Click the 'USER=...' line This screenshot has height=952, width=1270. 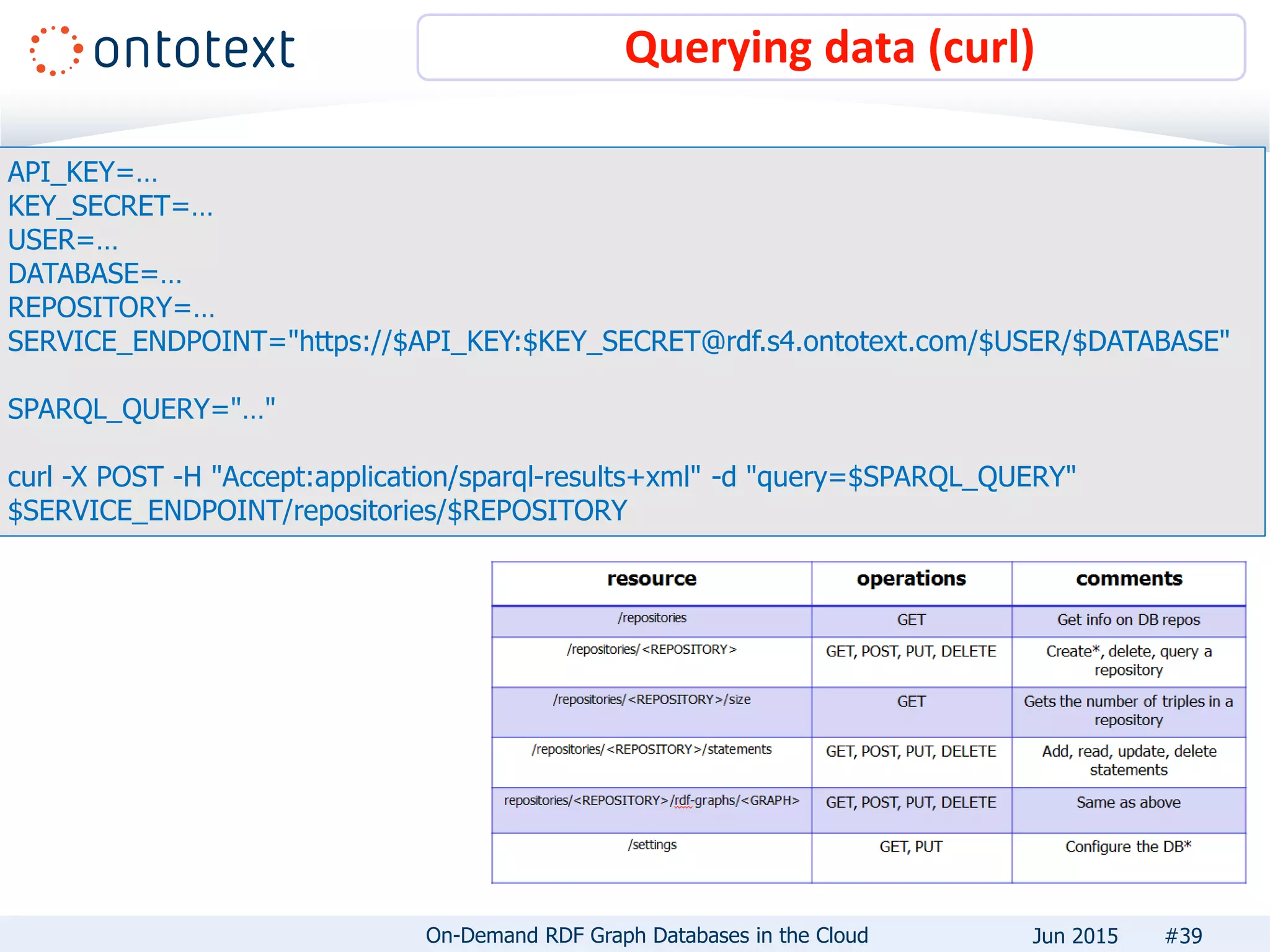63,240
